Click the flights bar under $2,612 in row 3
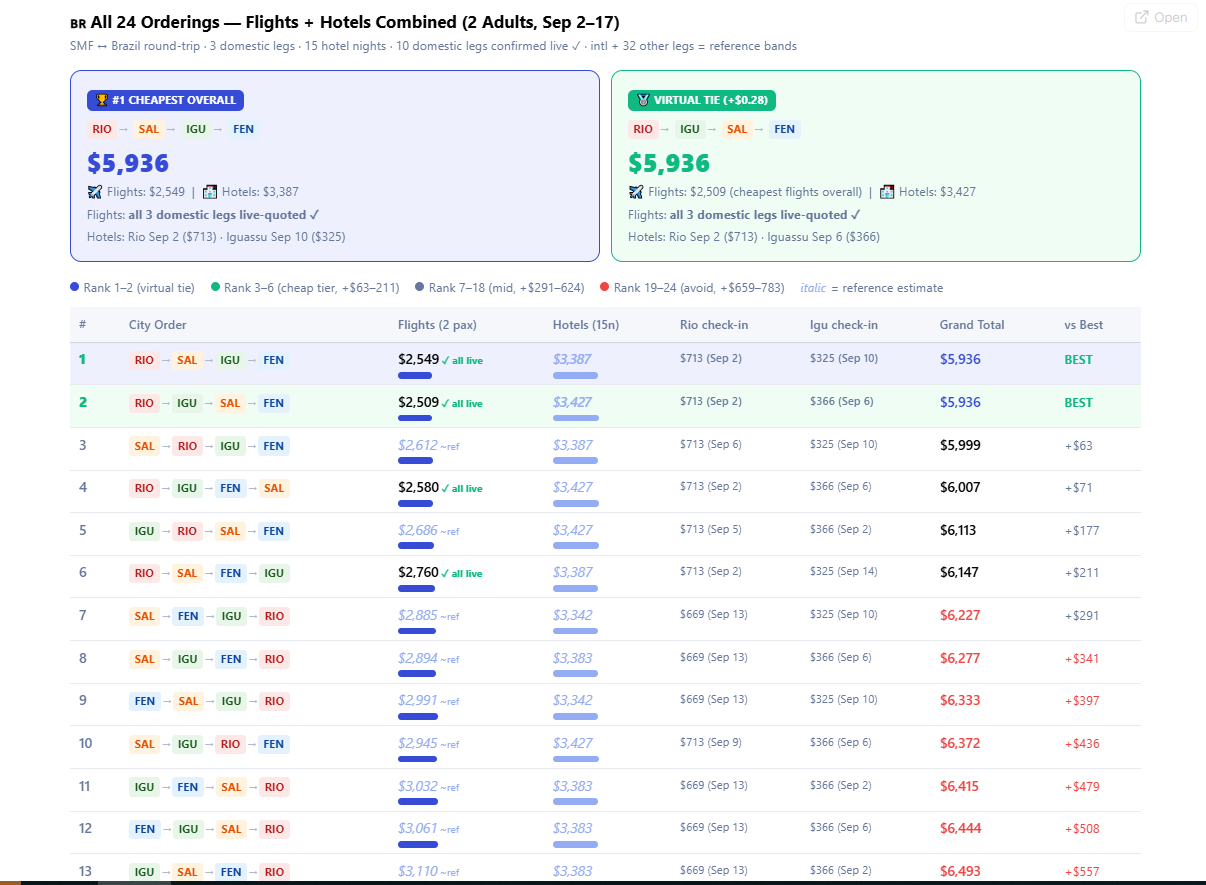The image size is (1206, 885). coord(417,460)
